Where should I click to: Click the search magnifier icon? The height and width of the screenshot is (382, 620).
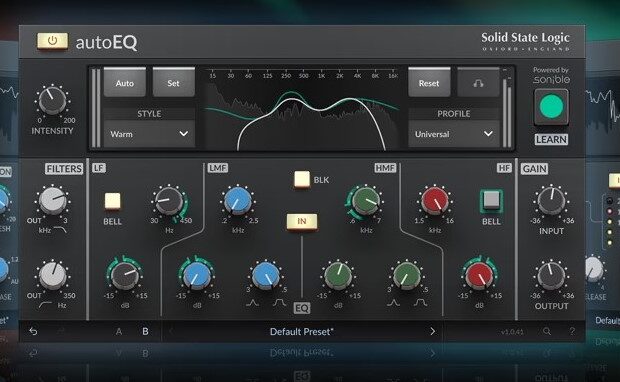point(547,331)
